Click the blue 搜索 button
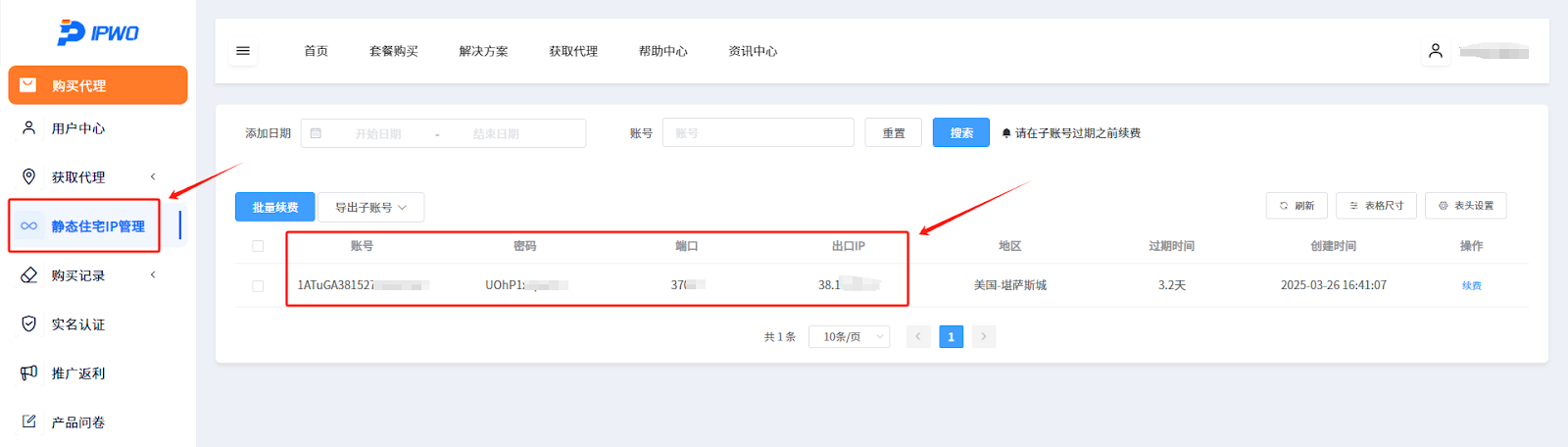Image resolution: width=1568 pixels, height=447 pixels. (x=960, y=133)
